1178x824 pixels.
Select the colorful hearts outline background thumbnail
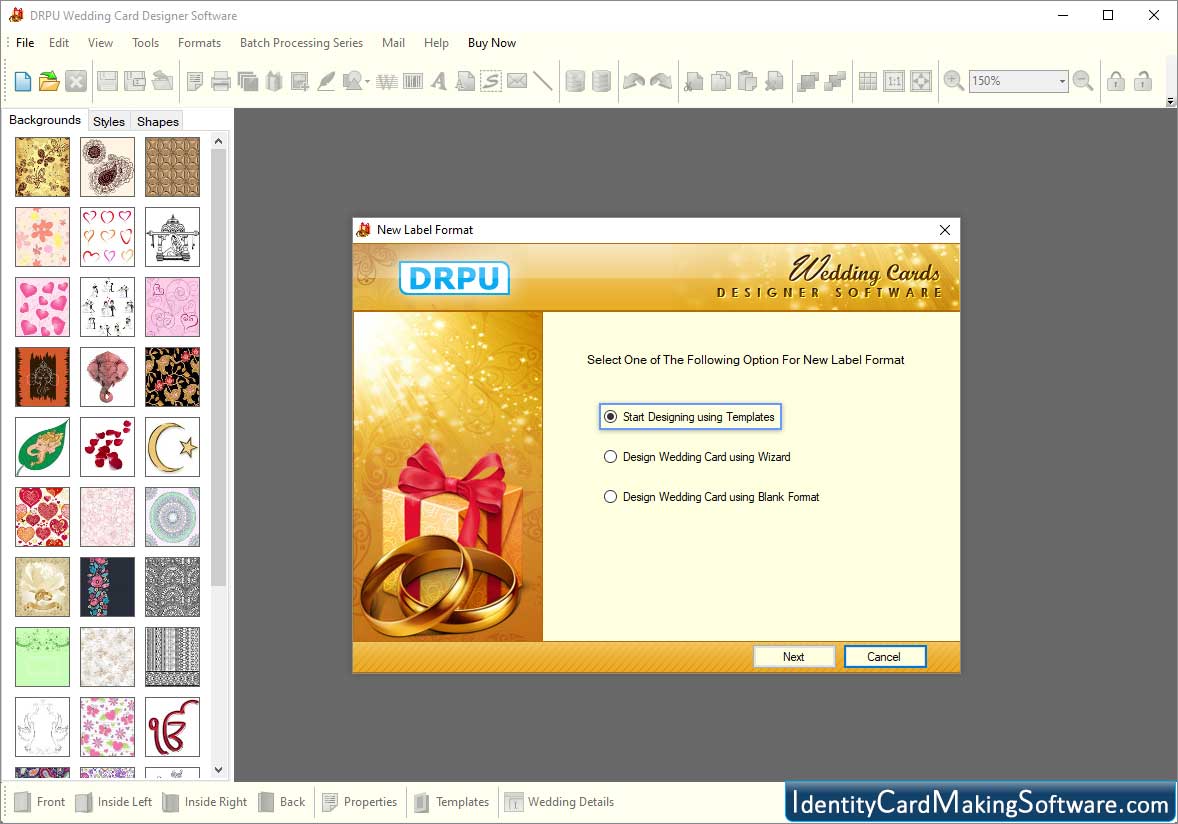(x=107, y=237)
